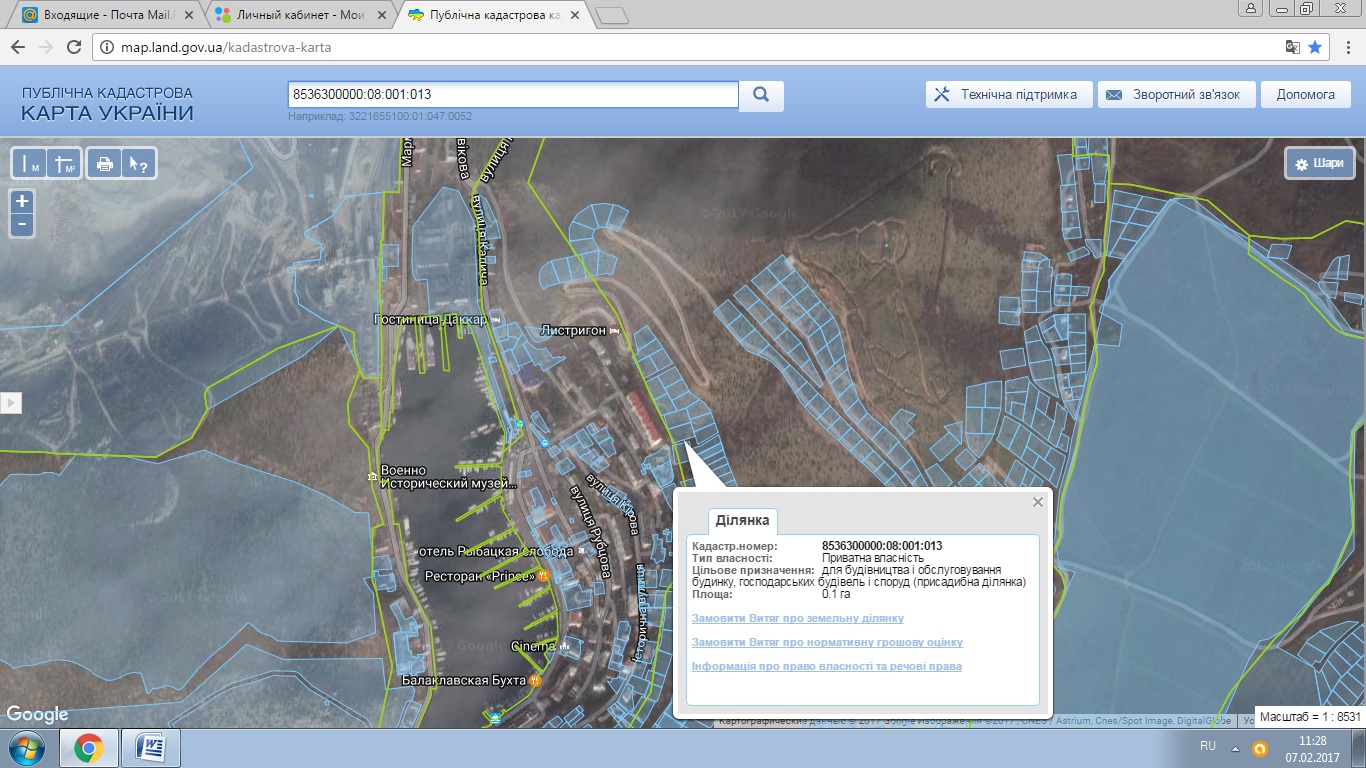Open the Шари layers panel

tap(1320, 164)
